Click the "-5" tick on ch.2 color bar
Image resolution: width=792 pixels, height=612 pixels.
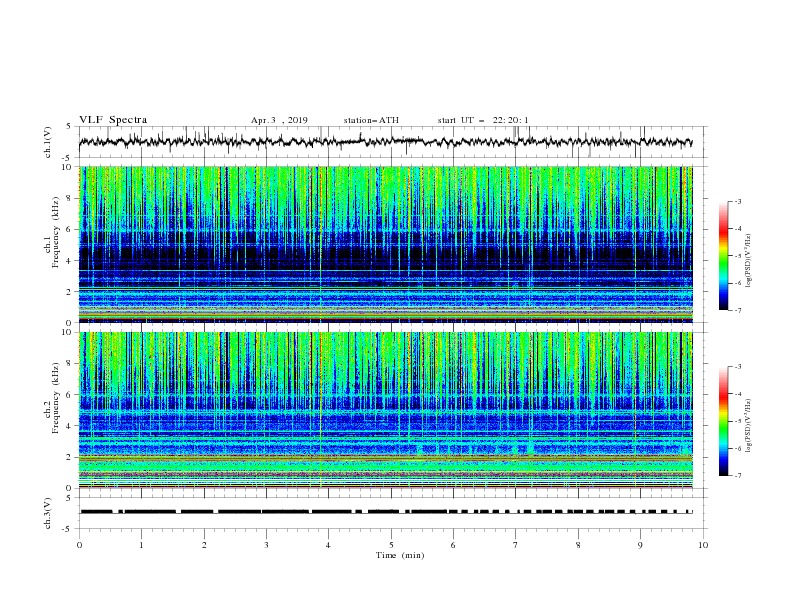[737, 421]
